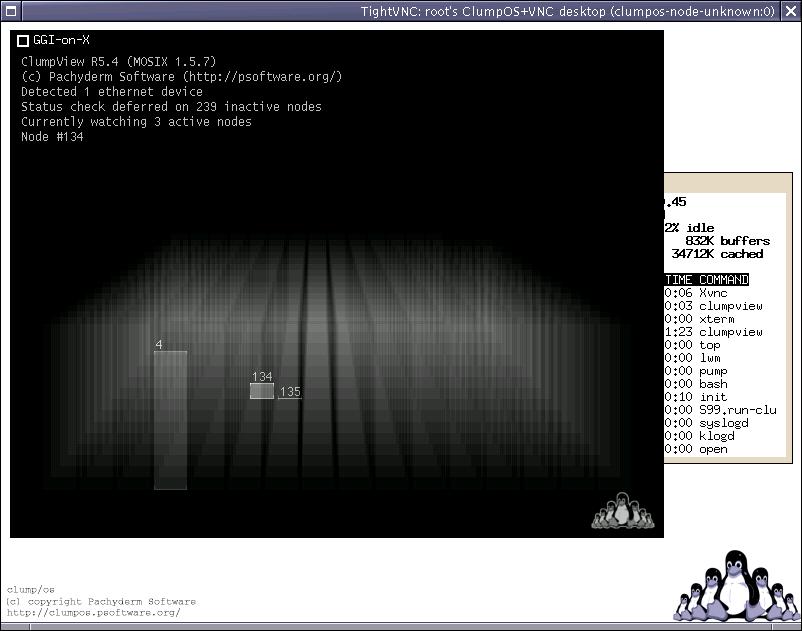Viewport: 802px width, 631px height.
Task: Click the init process row
Action: pyautogui.click(x=696, y=397)
